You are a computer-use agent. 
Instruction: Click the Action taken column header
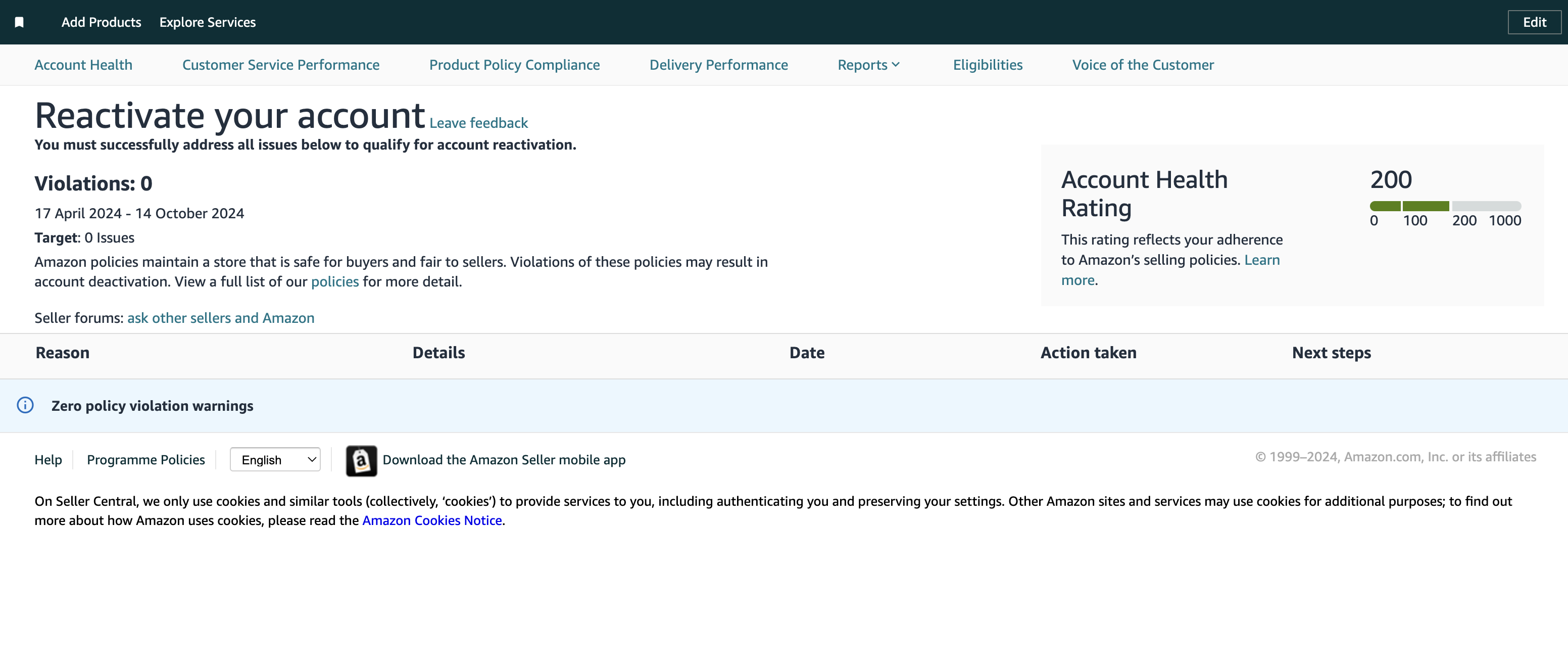pyautogui.click(x=1088, y=353)
